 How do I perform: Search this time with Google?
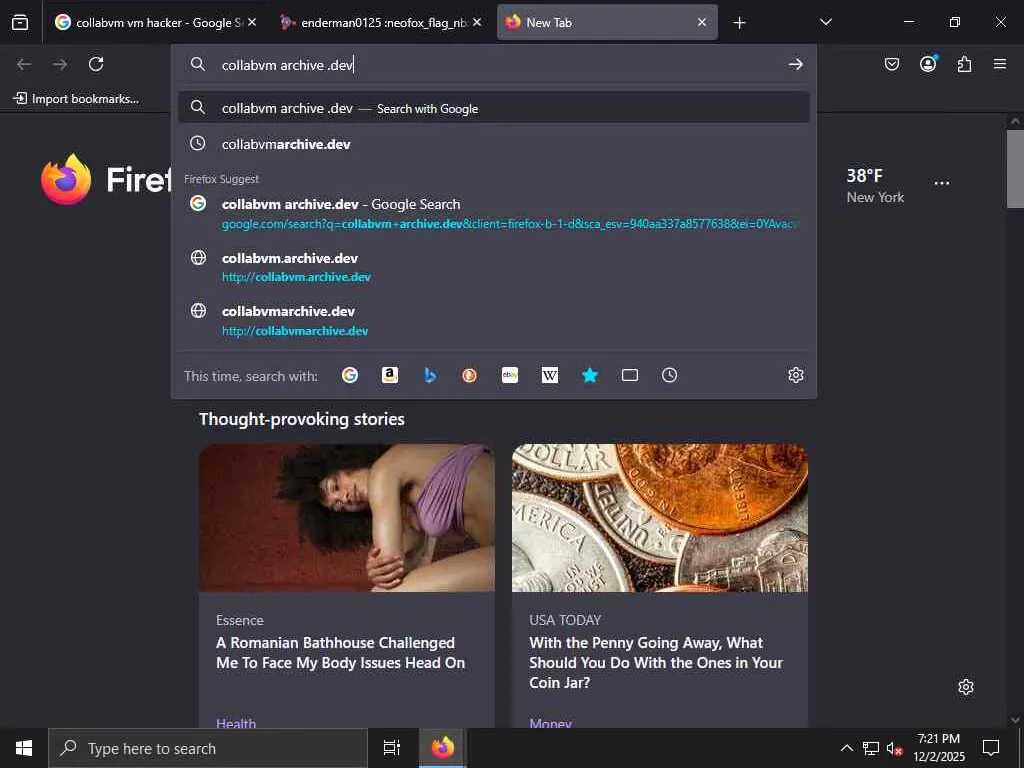pyautogui.click(x=350, y=375)
